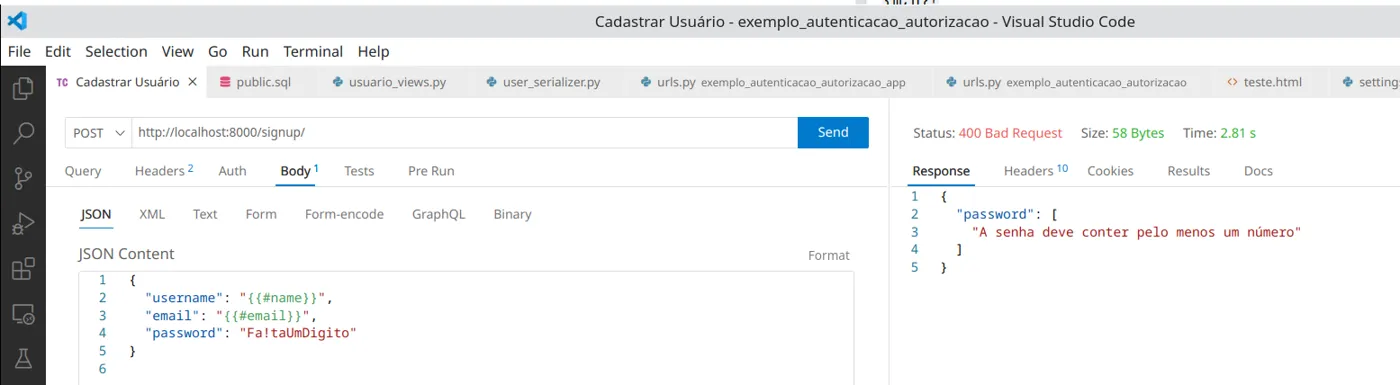
Task: Click the 58 Bytes size value
Action: (x=1139, y=132)
